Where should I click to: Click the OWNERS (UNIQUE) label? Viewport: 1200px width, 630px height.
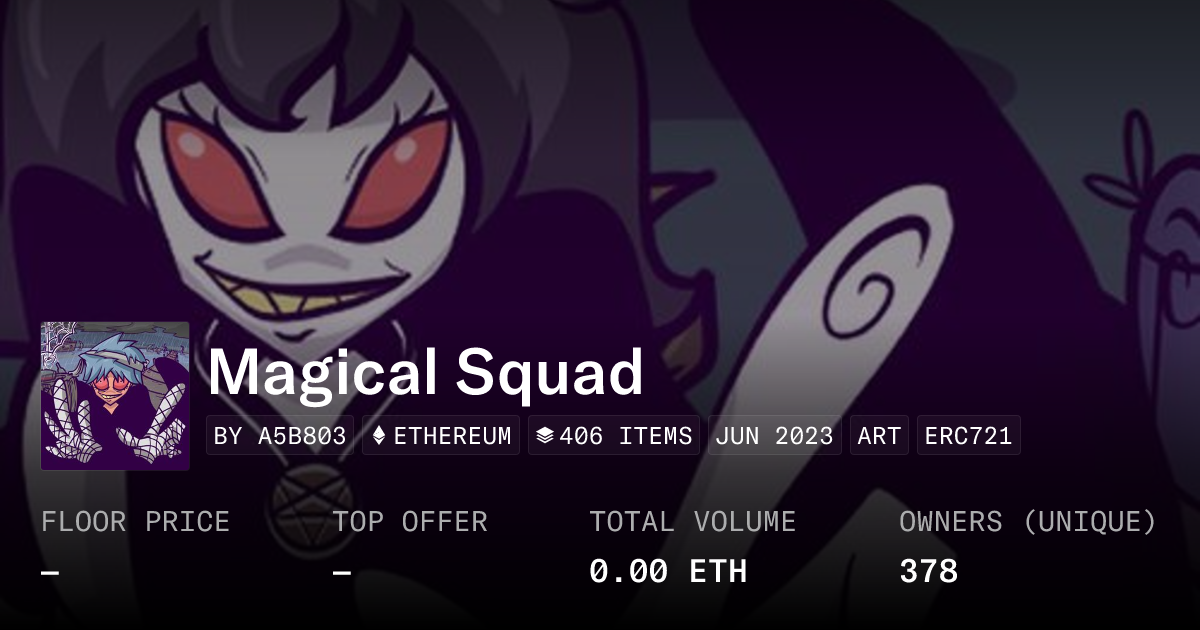(1028, 522)
